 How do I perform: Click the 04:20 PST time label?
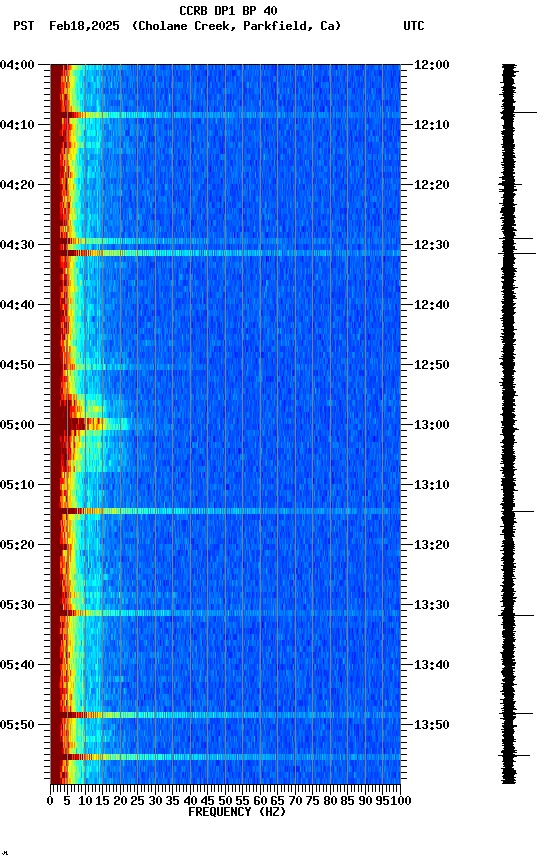pos(17,185)
